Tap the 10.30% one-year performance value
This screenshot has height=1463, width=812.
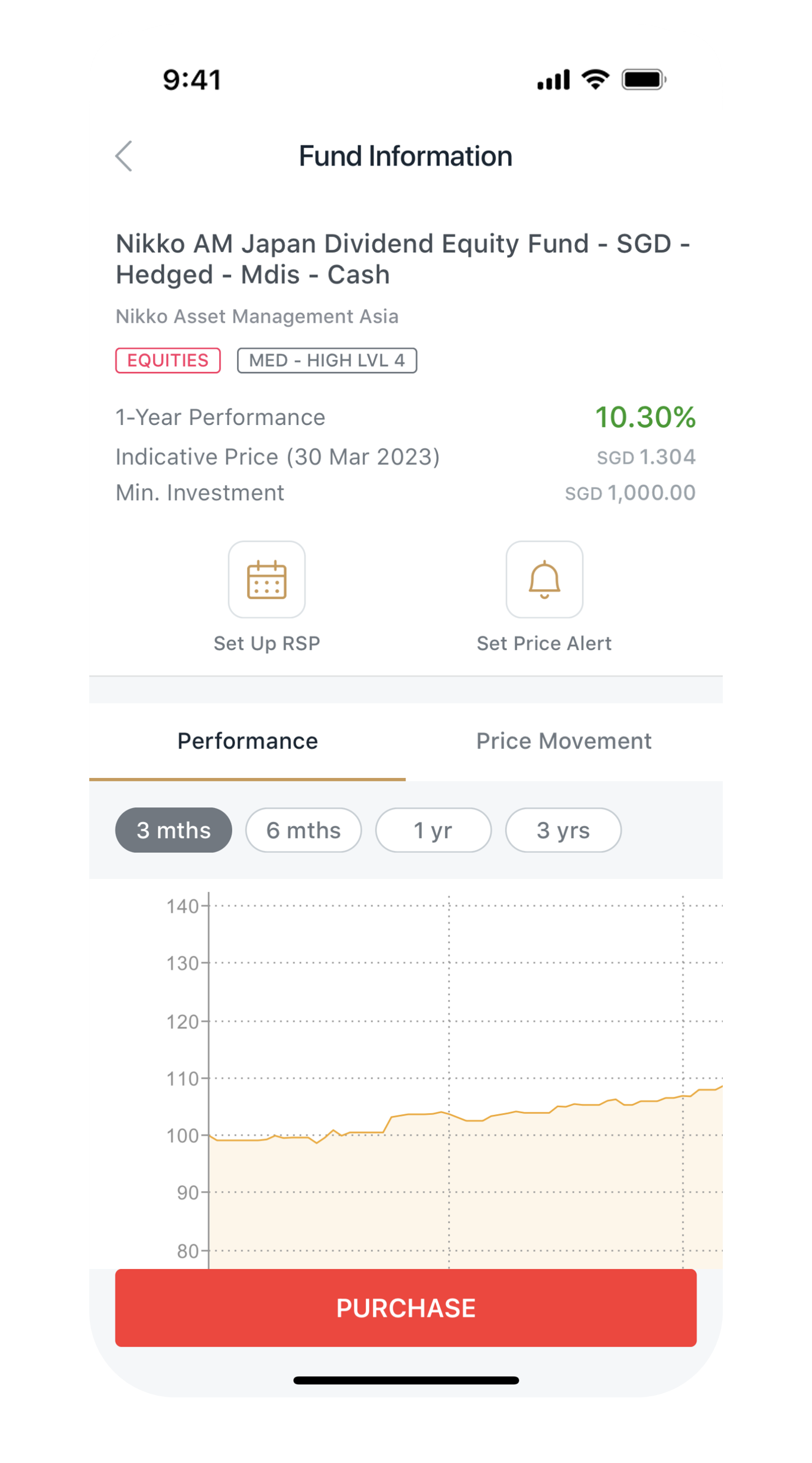[645, 417]
